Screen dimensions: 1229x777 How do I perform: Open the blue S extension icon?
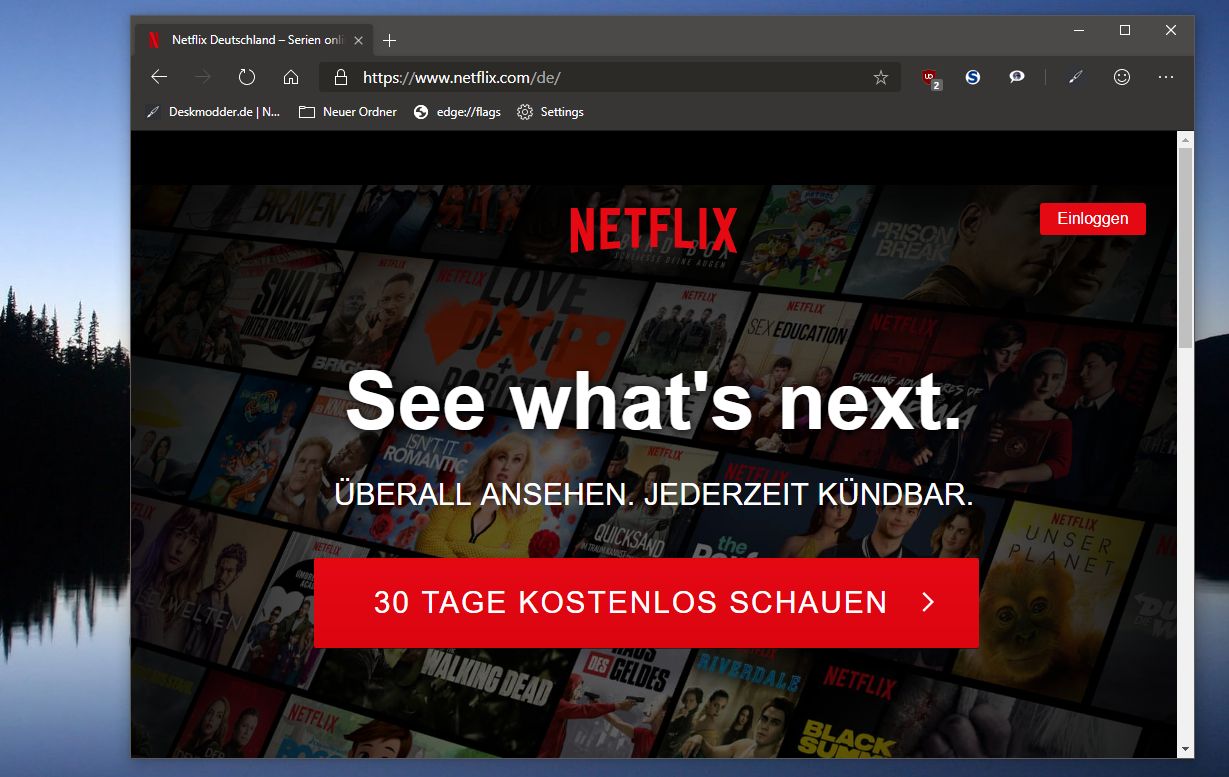(x=972, y=77)
